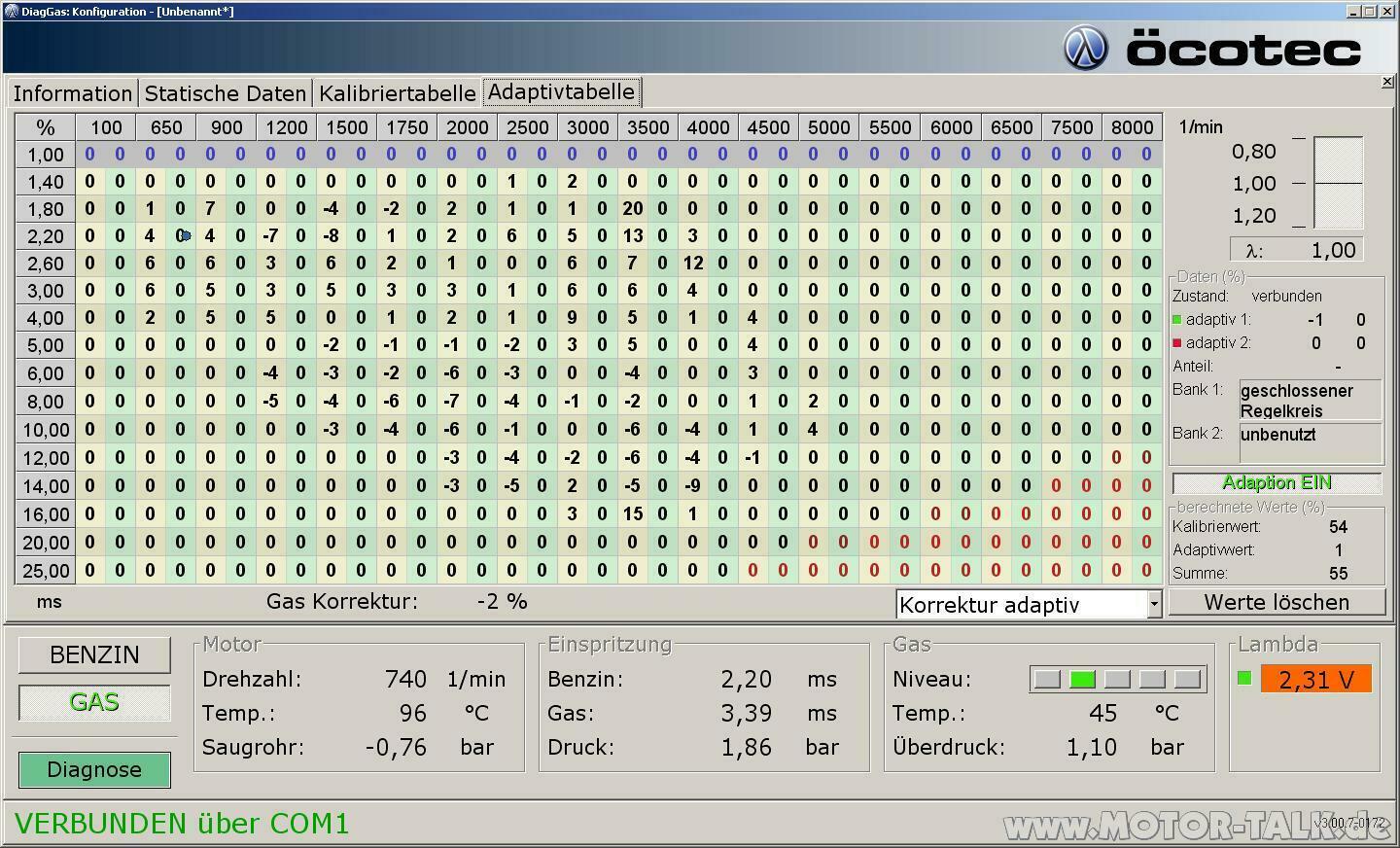Open the Information tab

pos(73,93)
